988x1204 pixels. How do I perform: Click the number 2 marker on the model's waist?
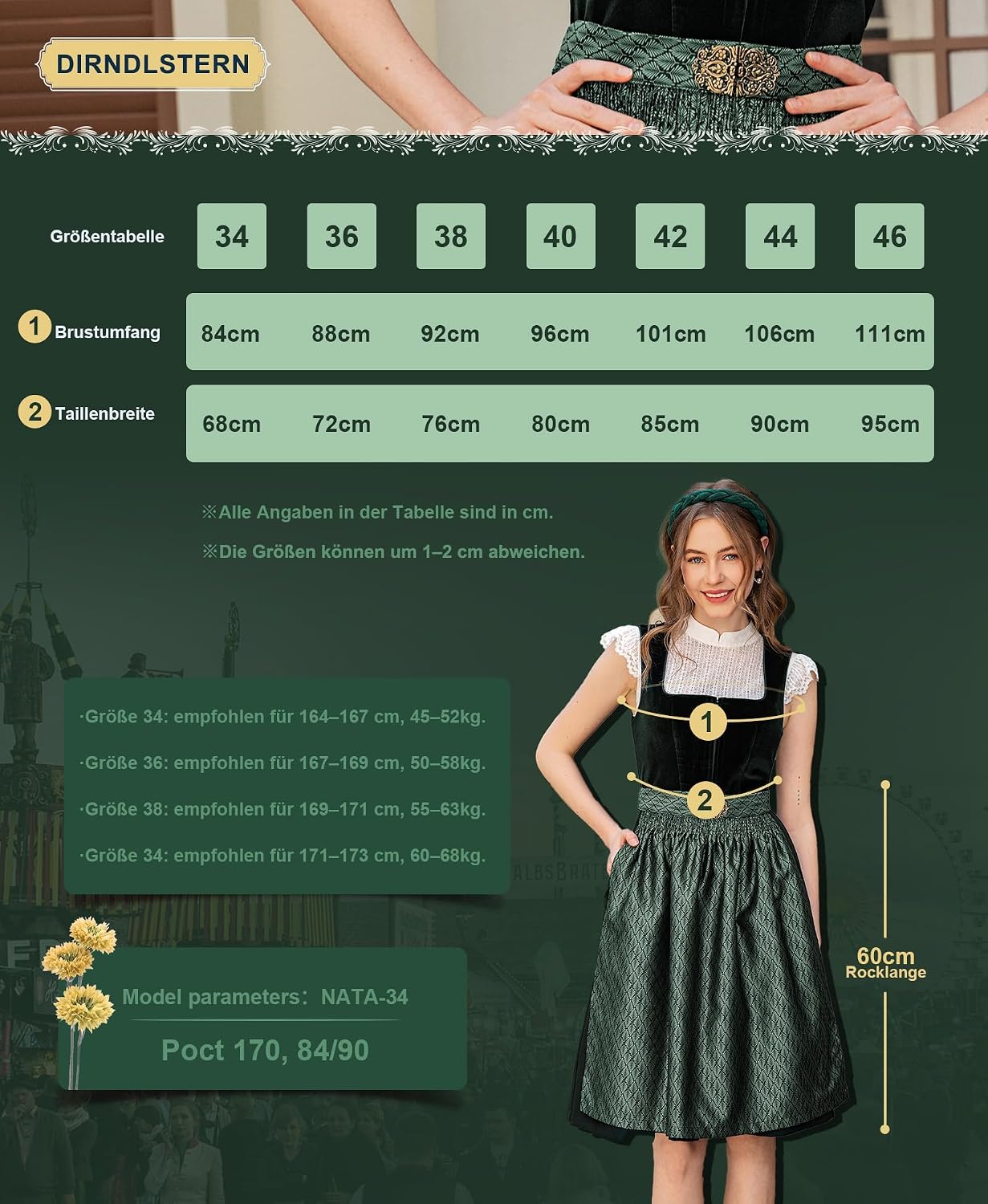pos(705,800)
